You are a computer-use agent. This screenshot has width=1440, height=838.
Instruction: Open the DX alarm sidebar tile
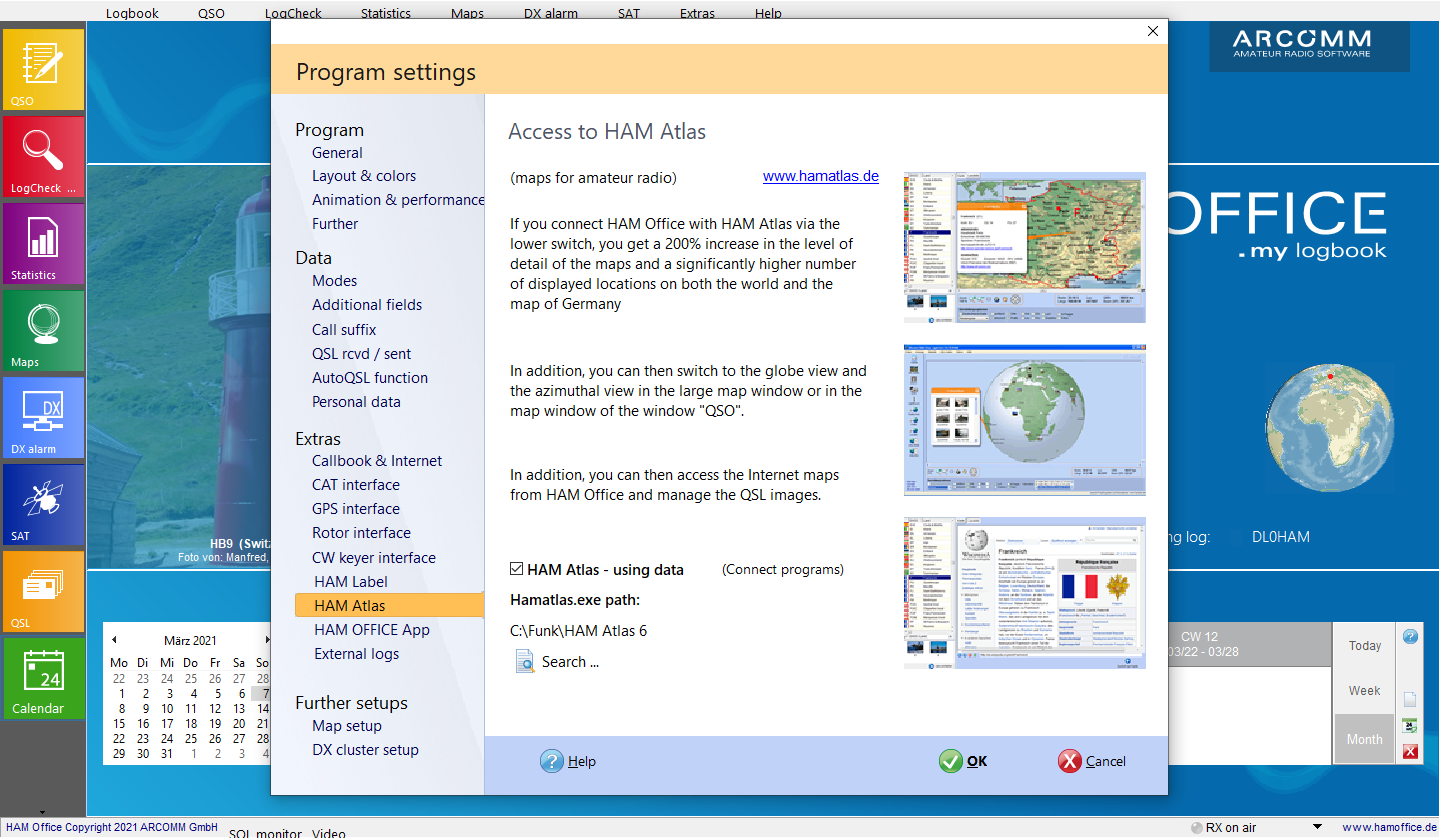tap(43, 417)
